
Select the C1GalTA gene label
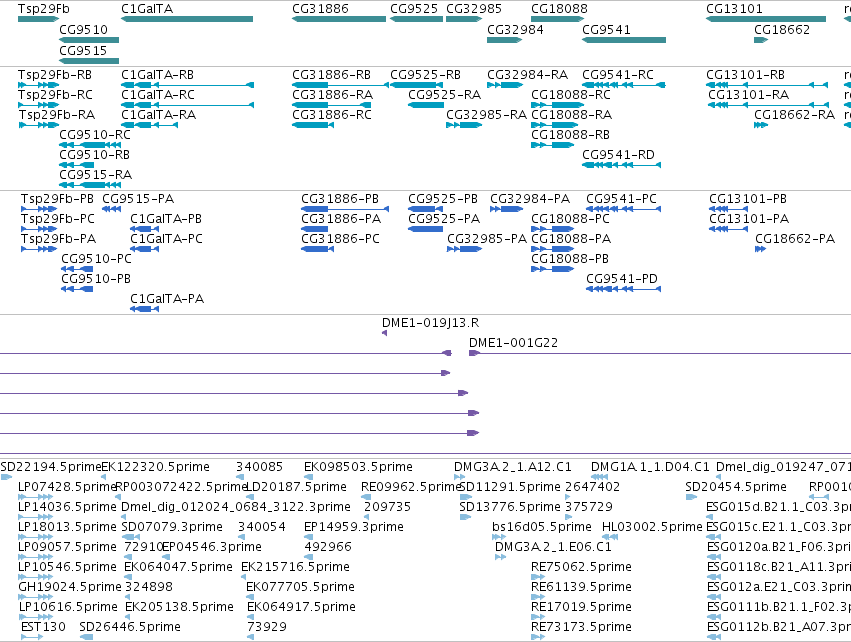tap(147, 9)
